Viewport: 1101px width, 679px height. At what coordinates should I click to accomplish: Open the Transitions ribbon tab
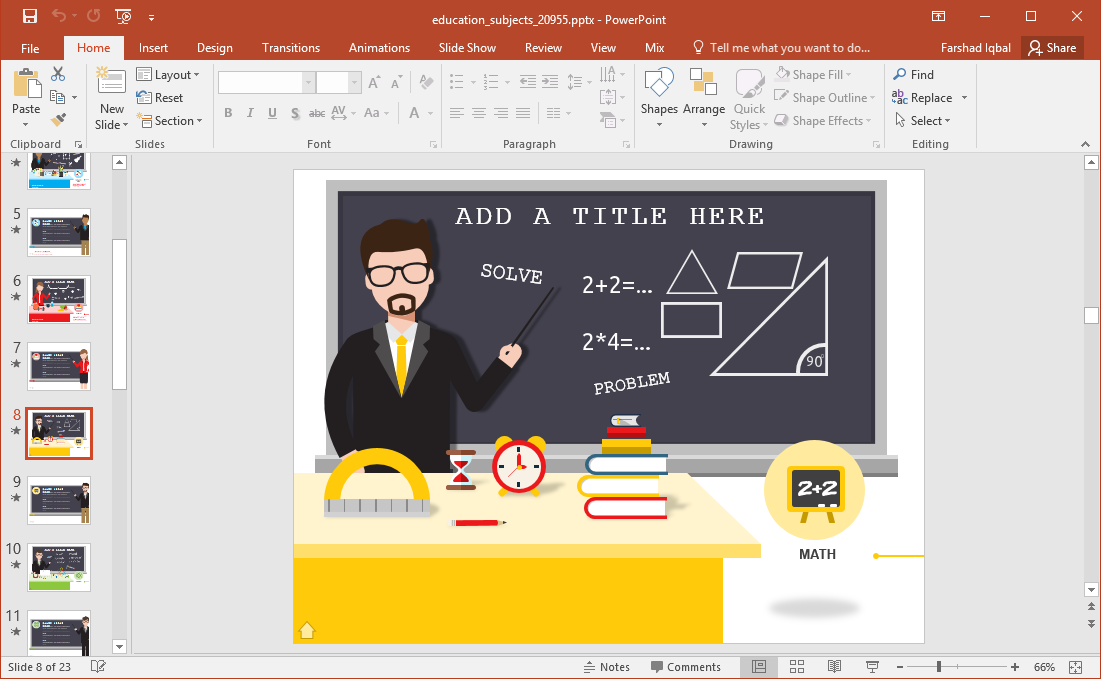pos(291,48)
